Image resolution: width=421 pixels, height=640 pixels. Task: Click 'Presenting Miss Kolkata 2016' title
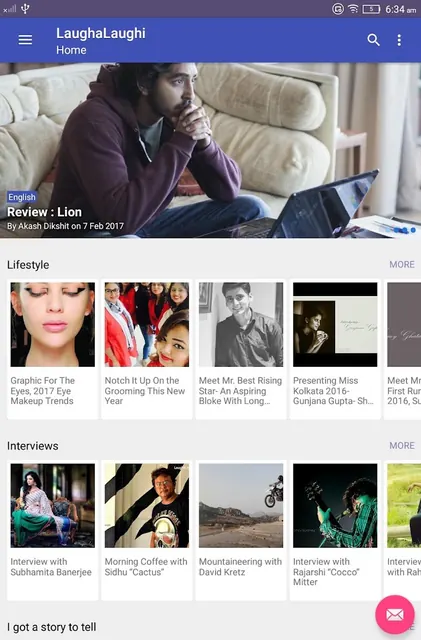point(333,391)
